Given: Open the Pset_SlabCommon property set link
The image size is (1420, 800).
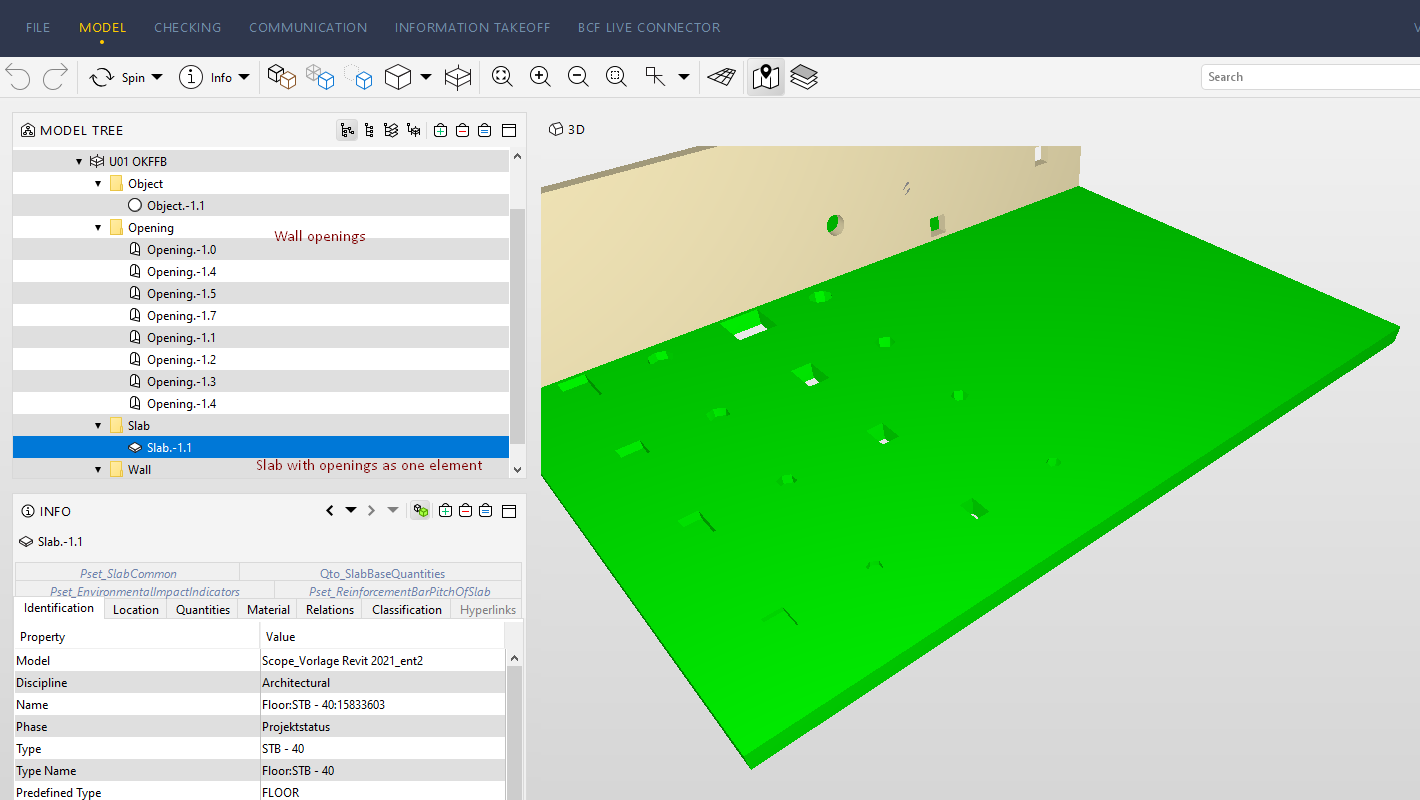Looking at the screenshot, I should pos(130,572).
